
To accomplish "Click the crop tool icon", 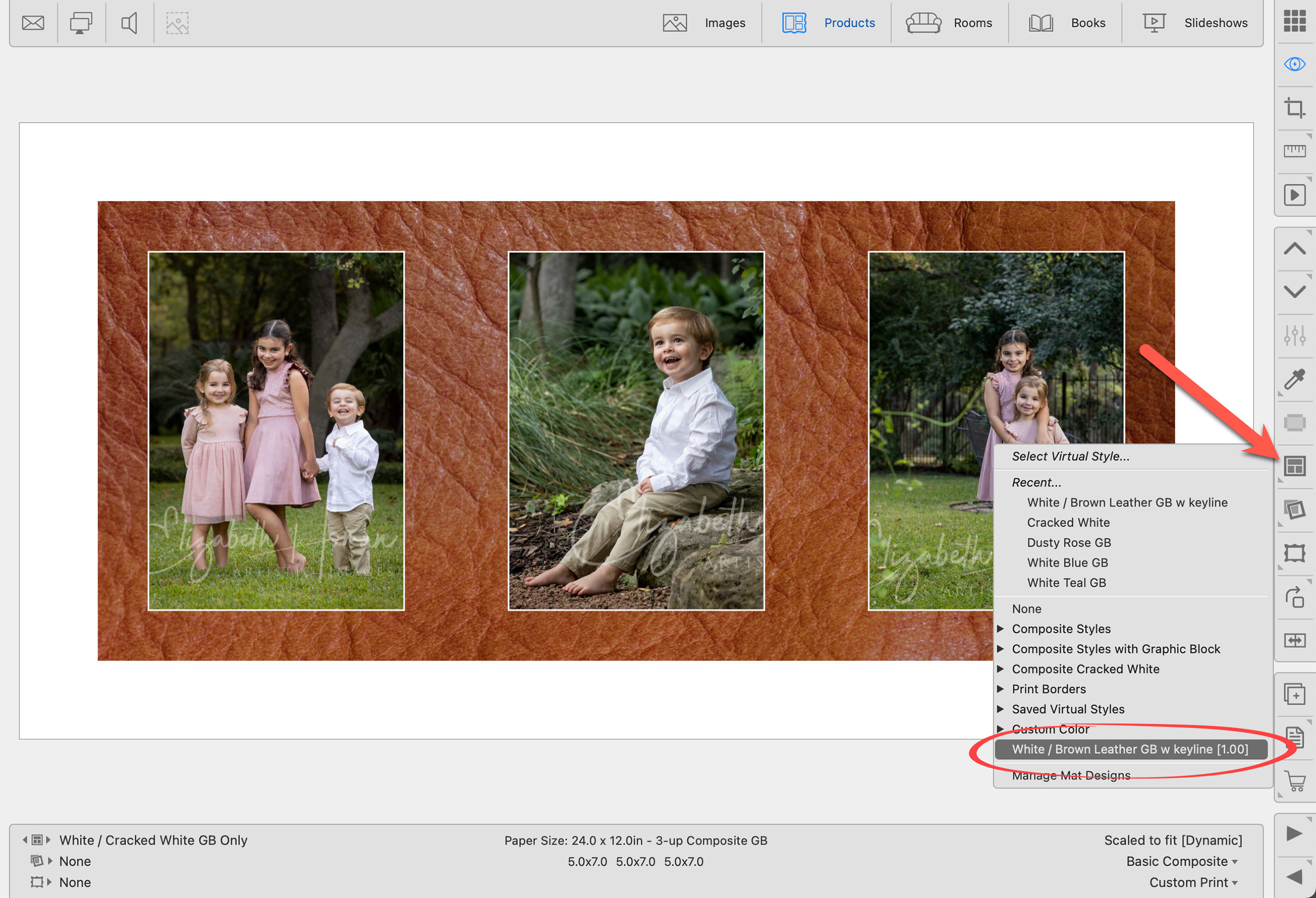I will [x=1294, y=108].
